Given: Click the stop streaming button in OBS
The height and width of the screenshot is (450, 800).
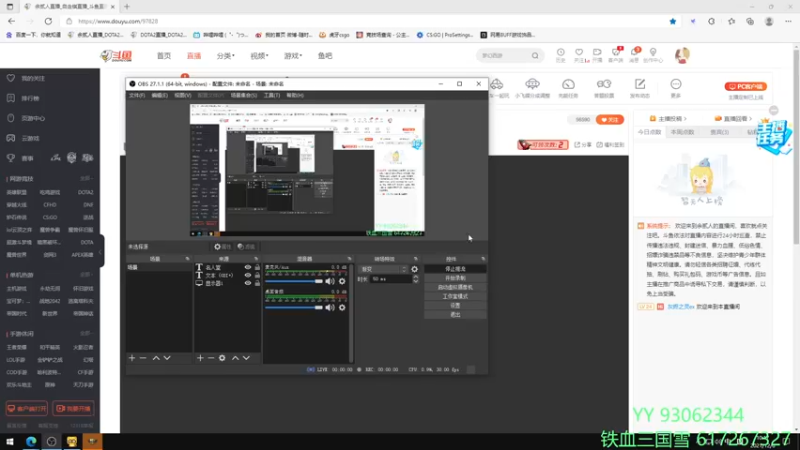Looking at the screenshot, I should (x=455, y=269).
